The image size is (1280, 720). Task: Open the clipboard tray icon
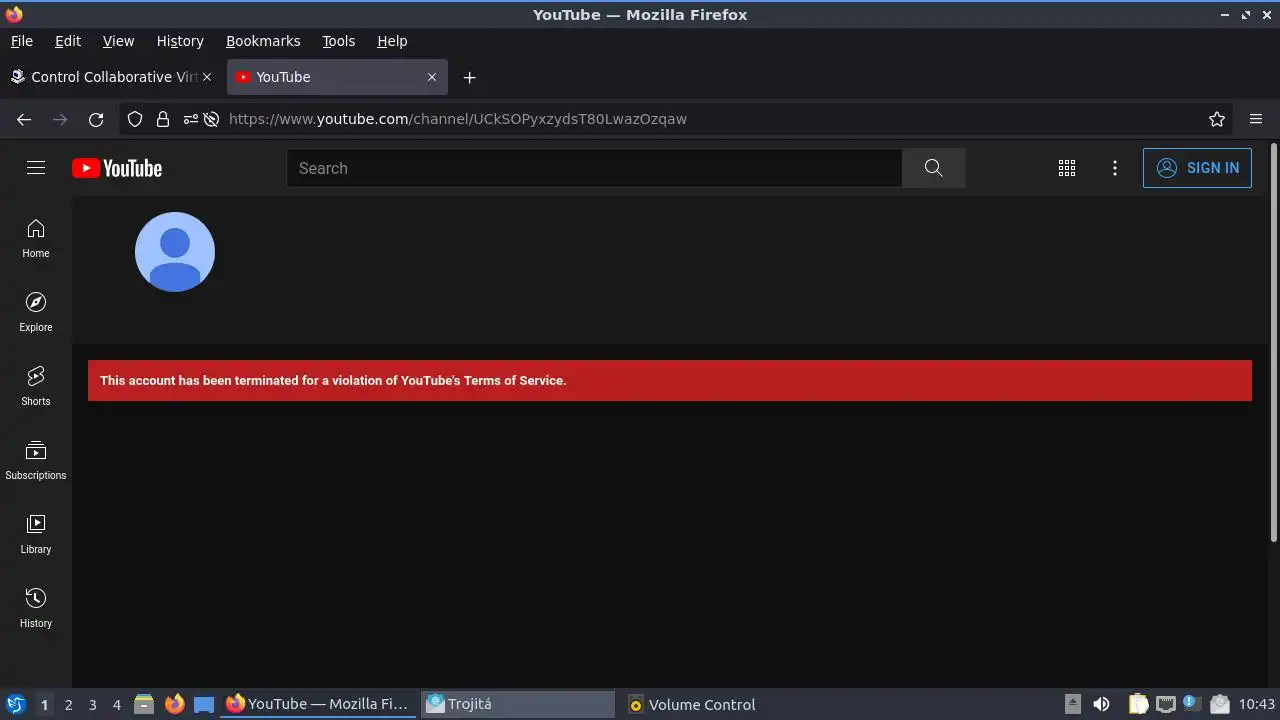point(1139,704)
